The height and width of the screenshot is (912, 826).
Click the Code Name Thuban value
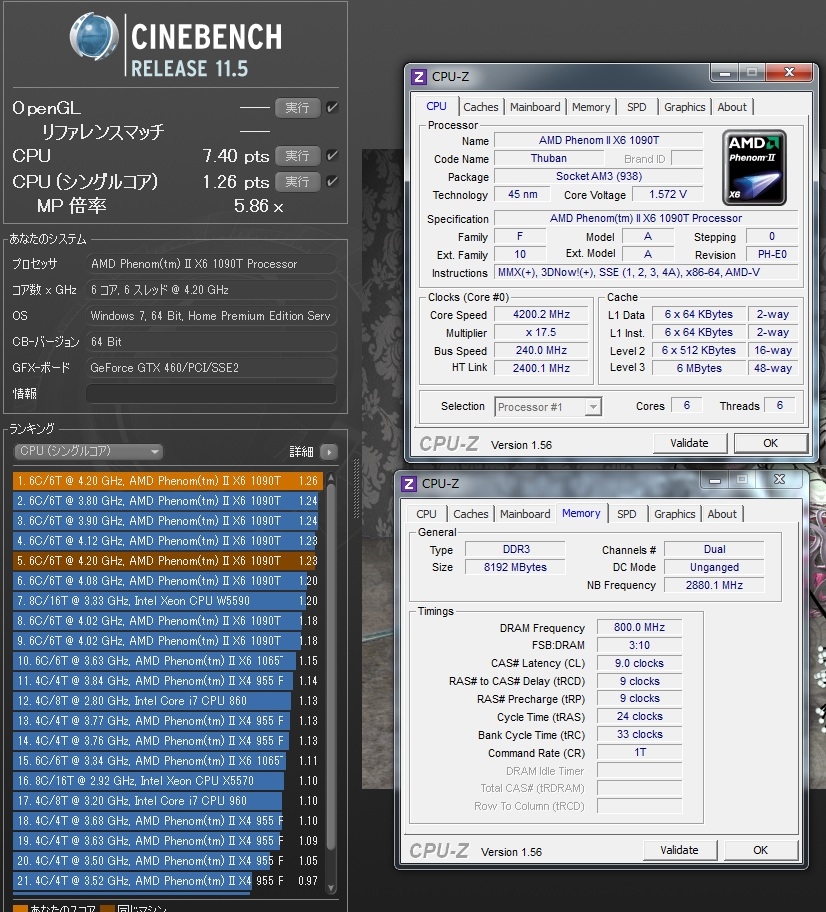tap(549, 158)
